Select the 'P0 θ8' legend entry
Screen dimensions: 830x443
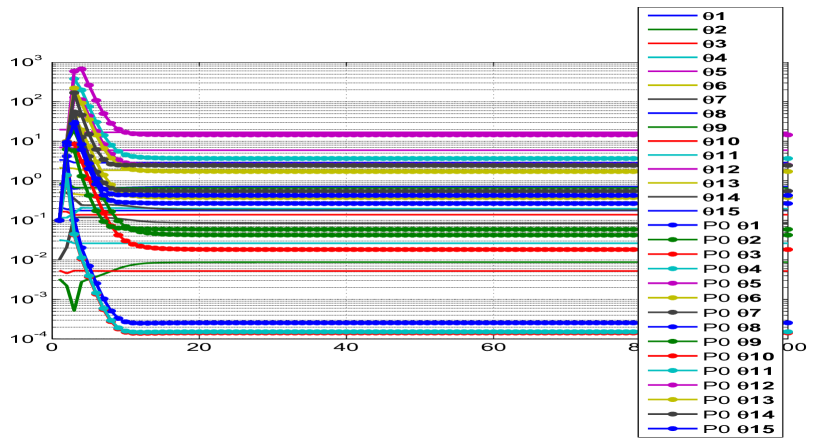pos(732,327)
